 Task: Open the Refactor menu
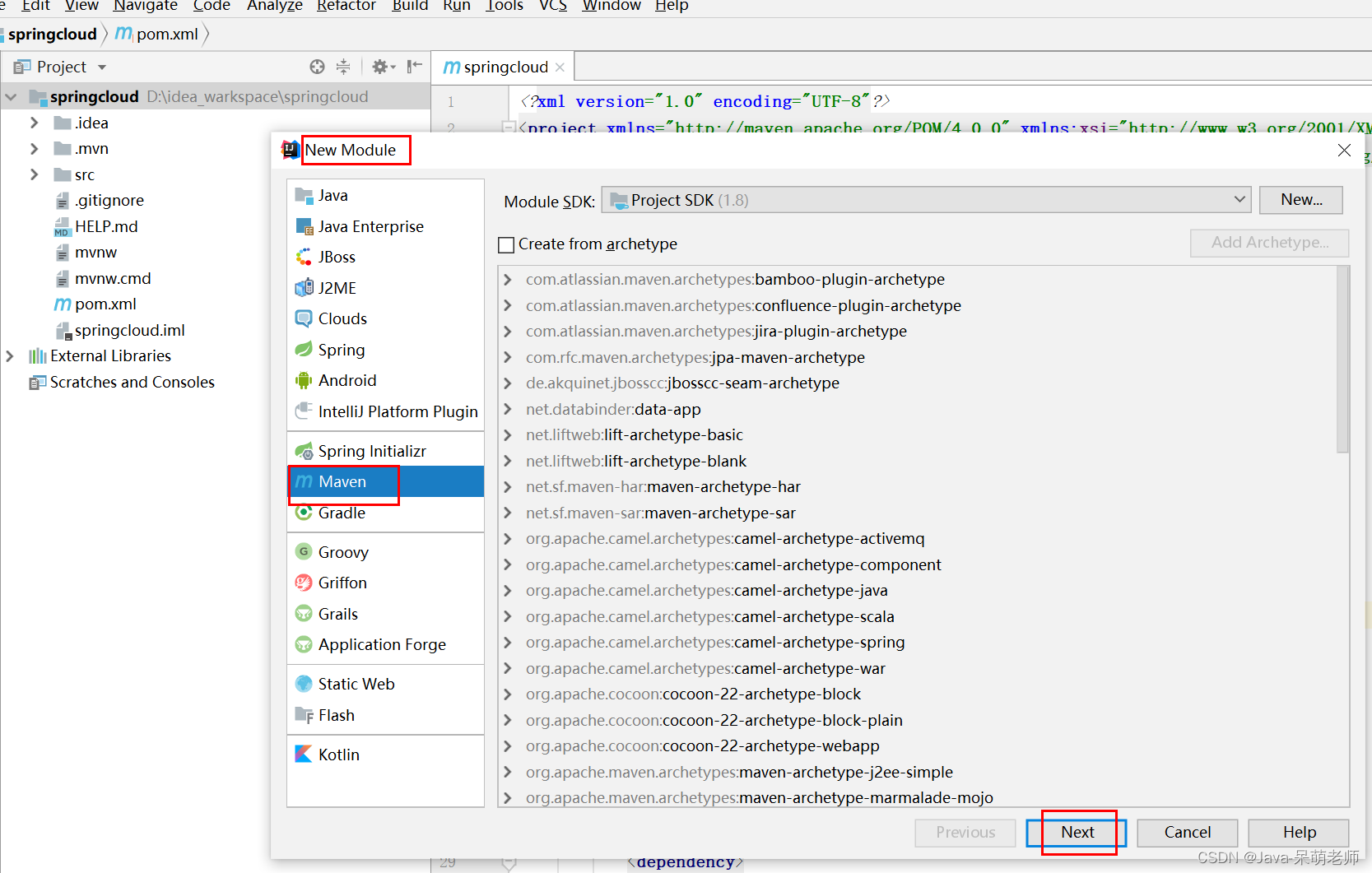coord(346,6)
